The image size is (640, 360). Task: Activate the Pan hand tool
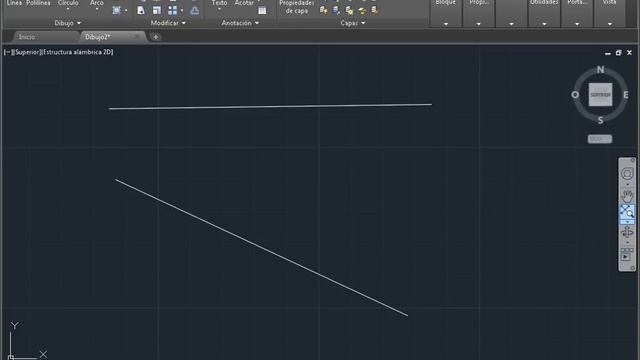(627, 196)
